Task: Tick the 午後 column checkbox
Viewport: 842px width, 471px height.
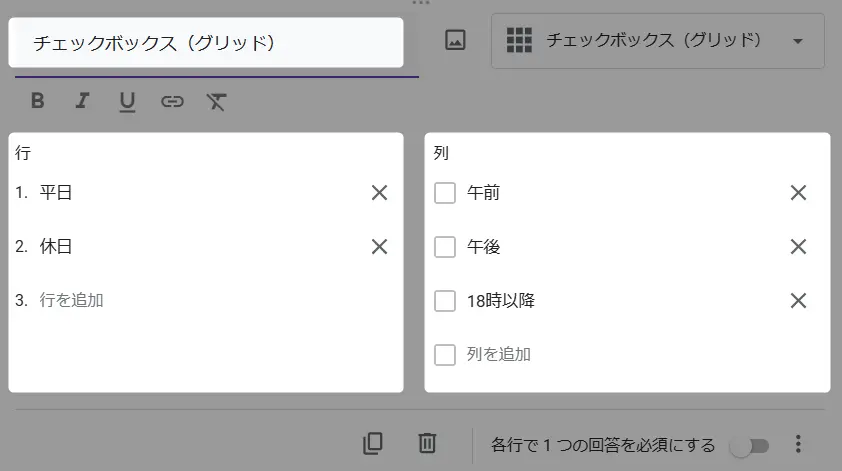Action: click(445, 247)
